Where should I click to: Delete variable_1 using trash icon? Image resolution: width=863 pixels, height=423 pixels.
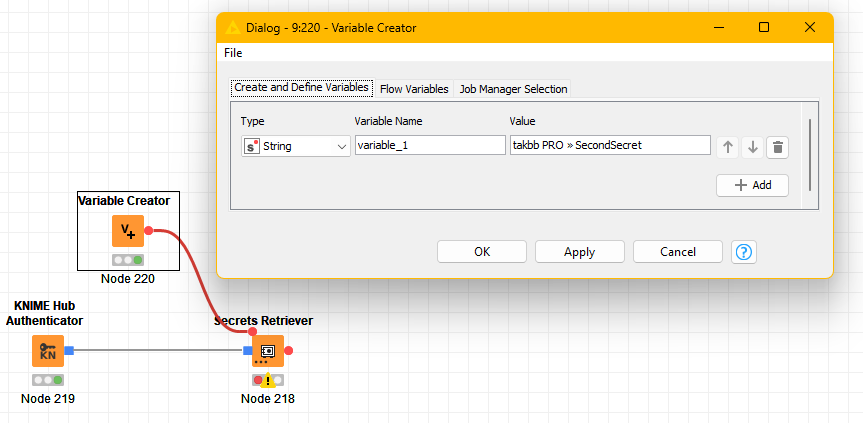[778, 146]
